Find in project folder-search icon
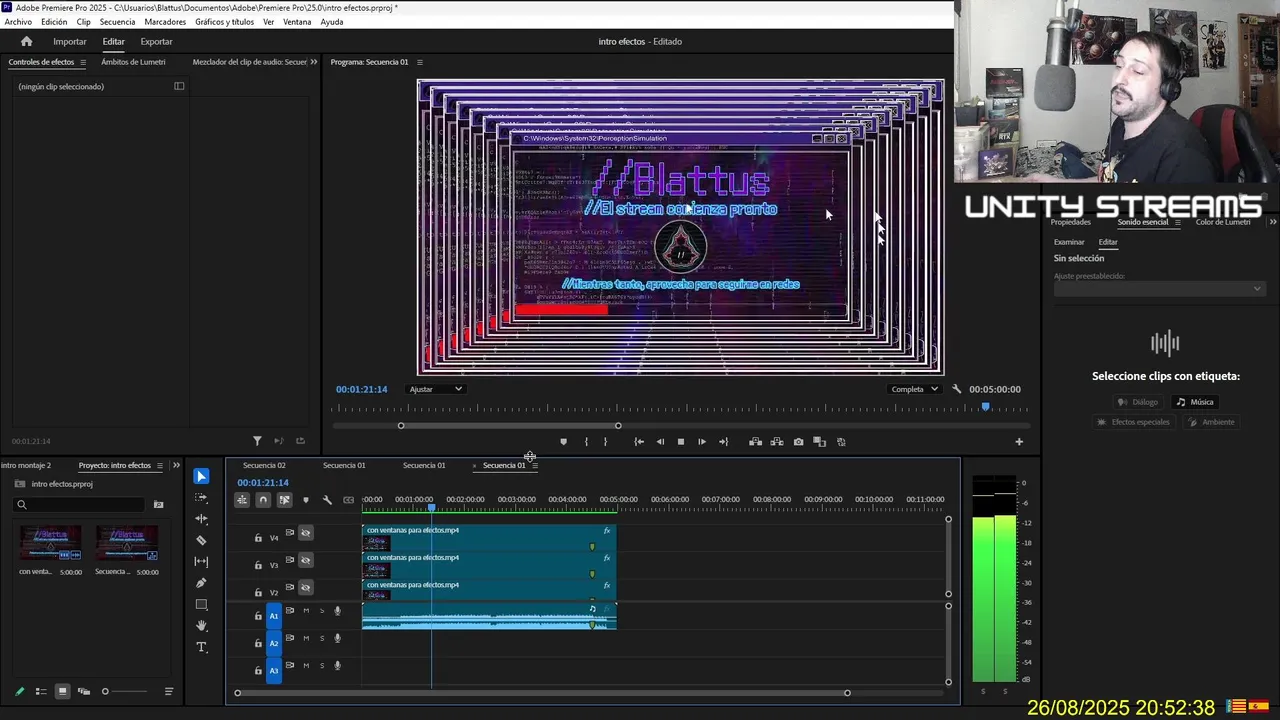 click(x=158, y=505)
